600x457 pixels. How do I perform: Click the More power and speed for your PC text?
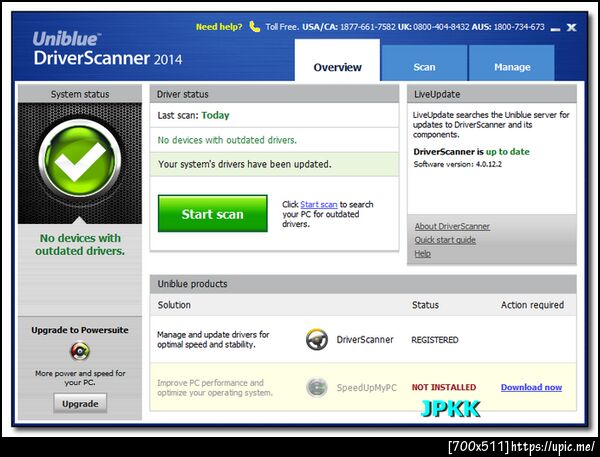pyautogui.click(x=80, y=378)
